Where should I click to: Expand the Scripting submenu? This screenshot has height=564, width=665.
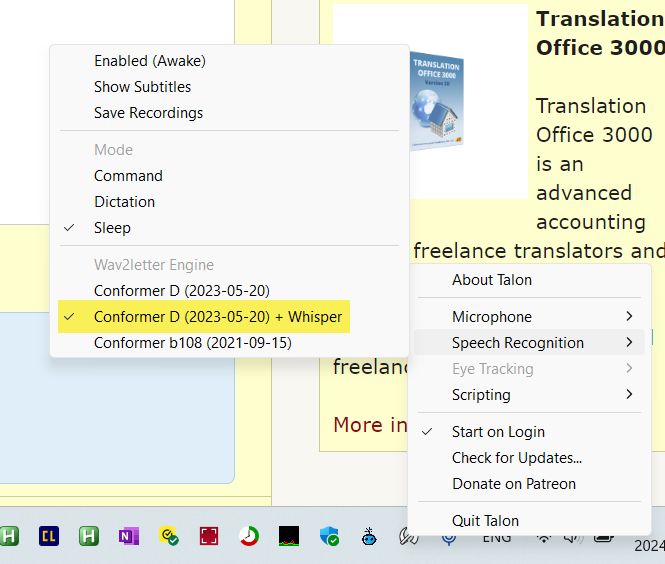coord(529,395)
